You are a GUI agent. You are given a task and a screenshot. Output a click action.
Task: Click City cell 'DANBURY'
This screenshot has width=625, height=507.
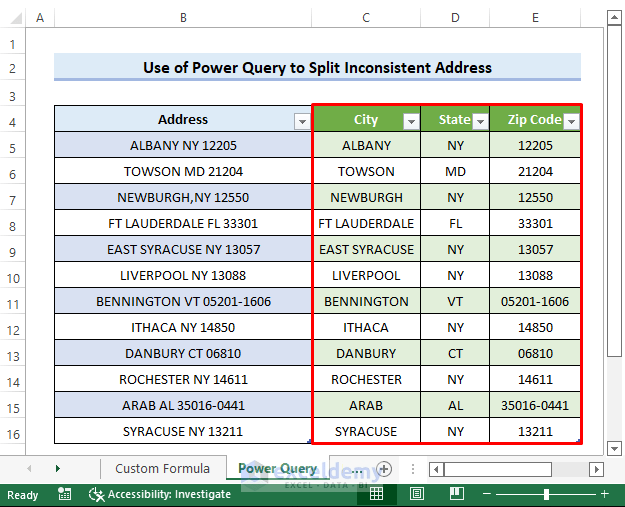pos(366,353)
